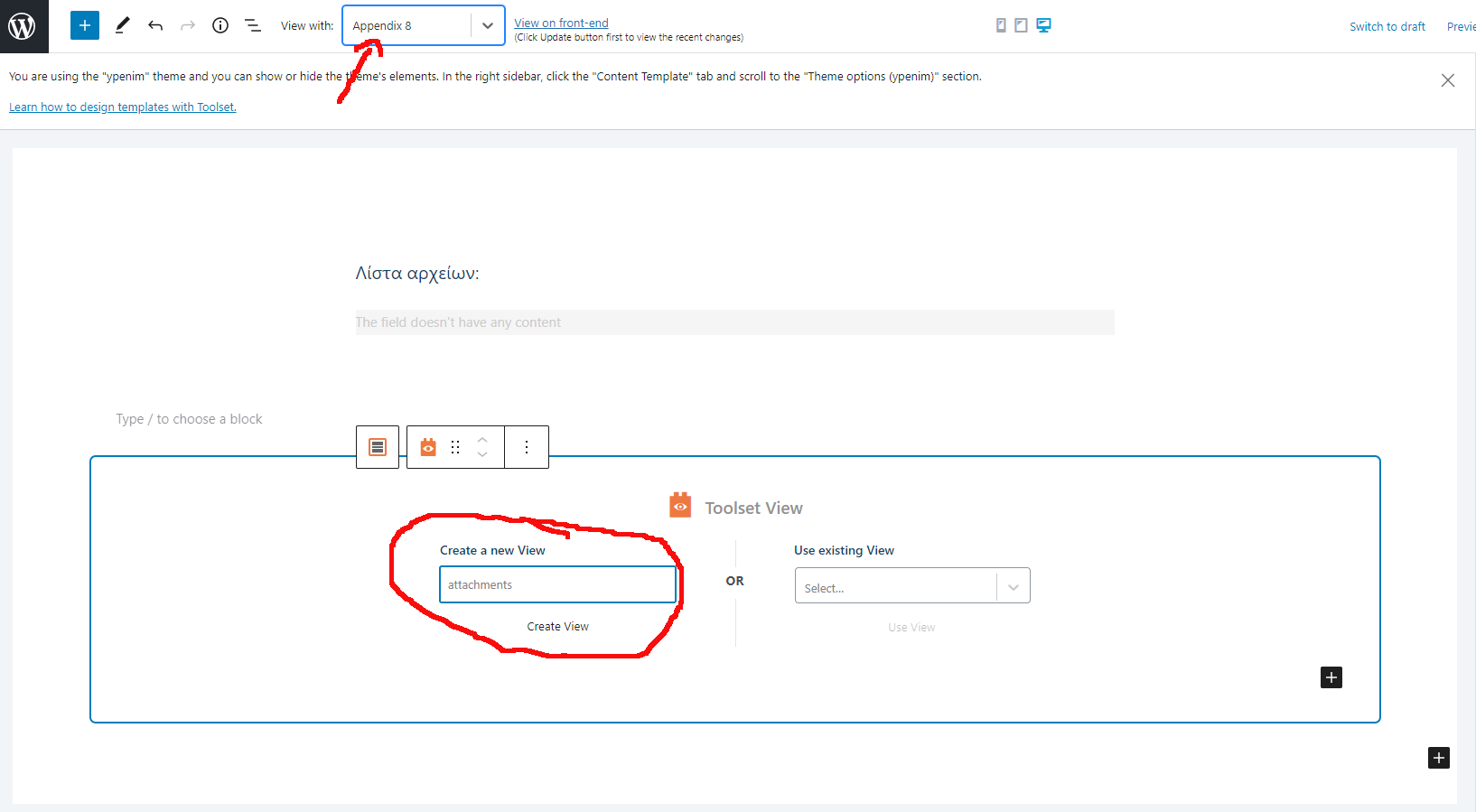Click the 'View on front-end' link
This screenshot has height=812, width=1476.
[x=561, y=23]
